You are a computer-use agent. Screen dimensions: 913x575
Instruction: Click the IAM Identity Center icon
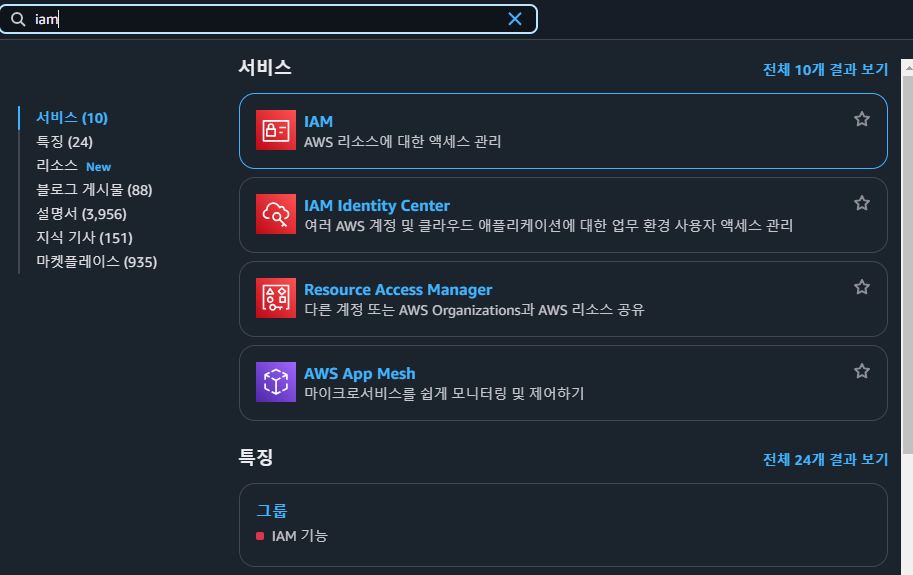pyautogui.click(x=276, y=214)
